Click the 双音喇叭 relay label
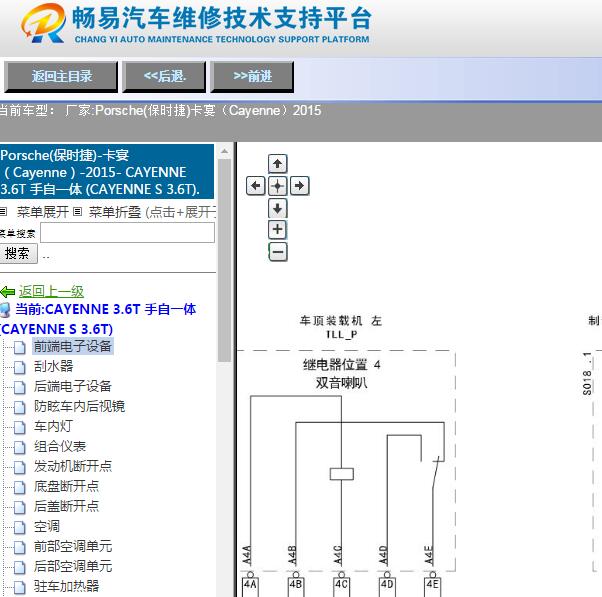Viewport: 602px width, 597px height. coord(341,383)
